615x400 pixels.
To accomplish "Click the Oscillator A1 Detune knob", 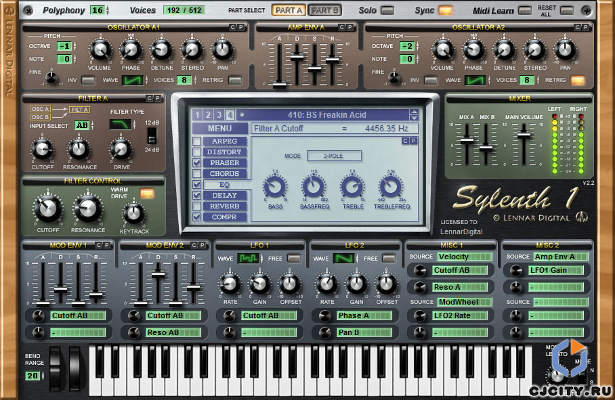I will pyautogui.click(x=161, y=50).
